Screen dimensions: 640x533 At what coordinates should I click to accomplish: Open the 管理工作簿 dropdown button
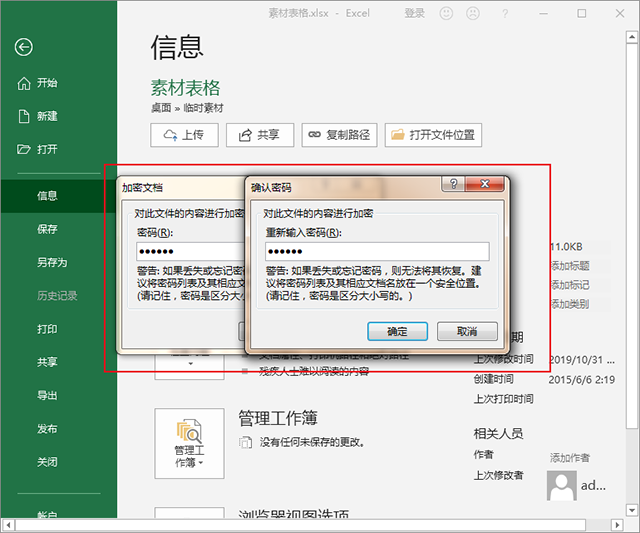tap(189, 443)
